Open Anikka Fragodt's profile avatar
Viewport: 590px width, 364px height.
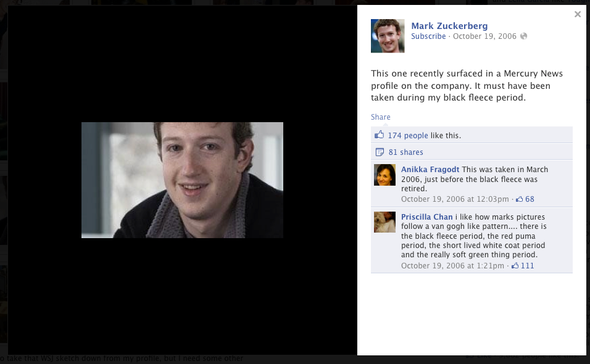tap(385, 175)
